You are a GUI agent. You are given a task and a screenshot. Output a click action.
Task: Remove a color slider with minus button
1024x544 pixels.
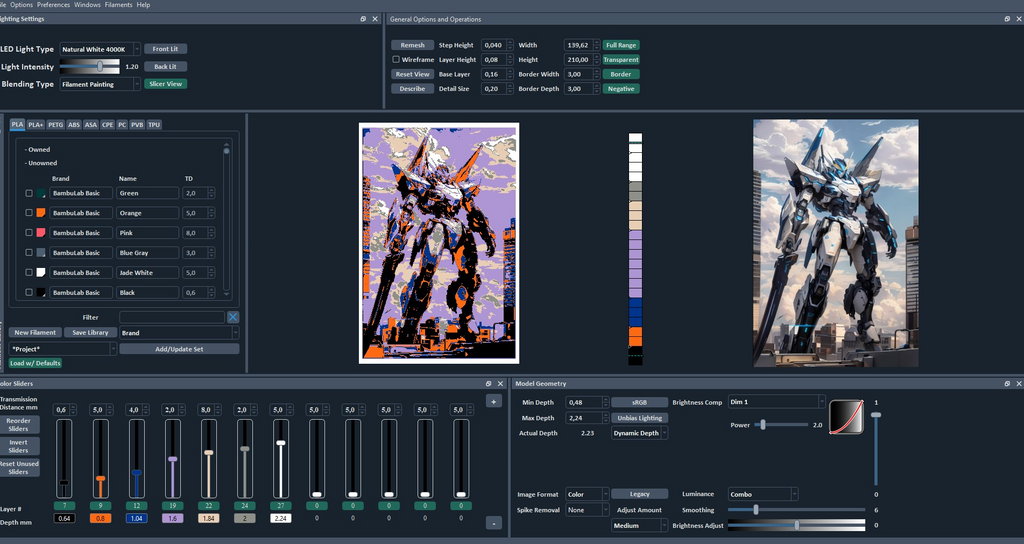[493, 523]
